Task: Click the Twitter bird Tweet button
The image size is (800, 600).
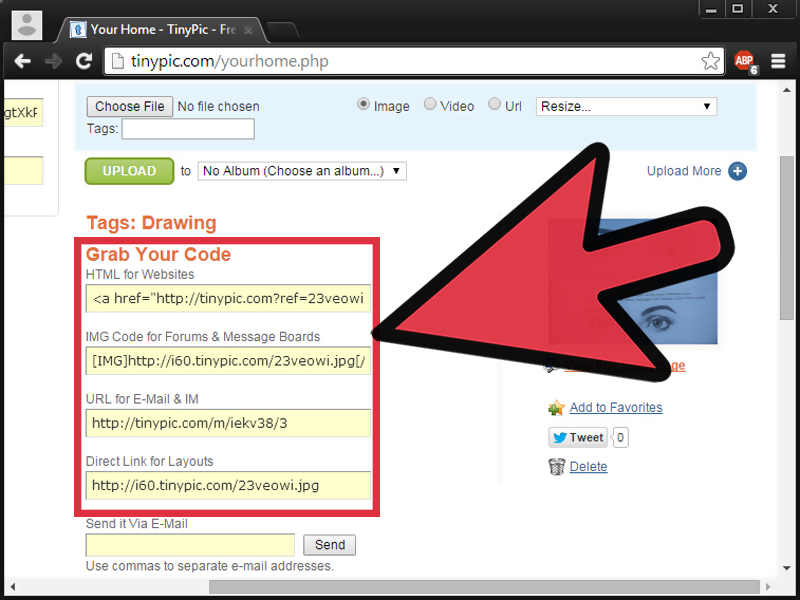Action: [578, 438]
